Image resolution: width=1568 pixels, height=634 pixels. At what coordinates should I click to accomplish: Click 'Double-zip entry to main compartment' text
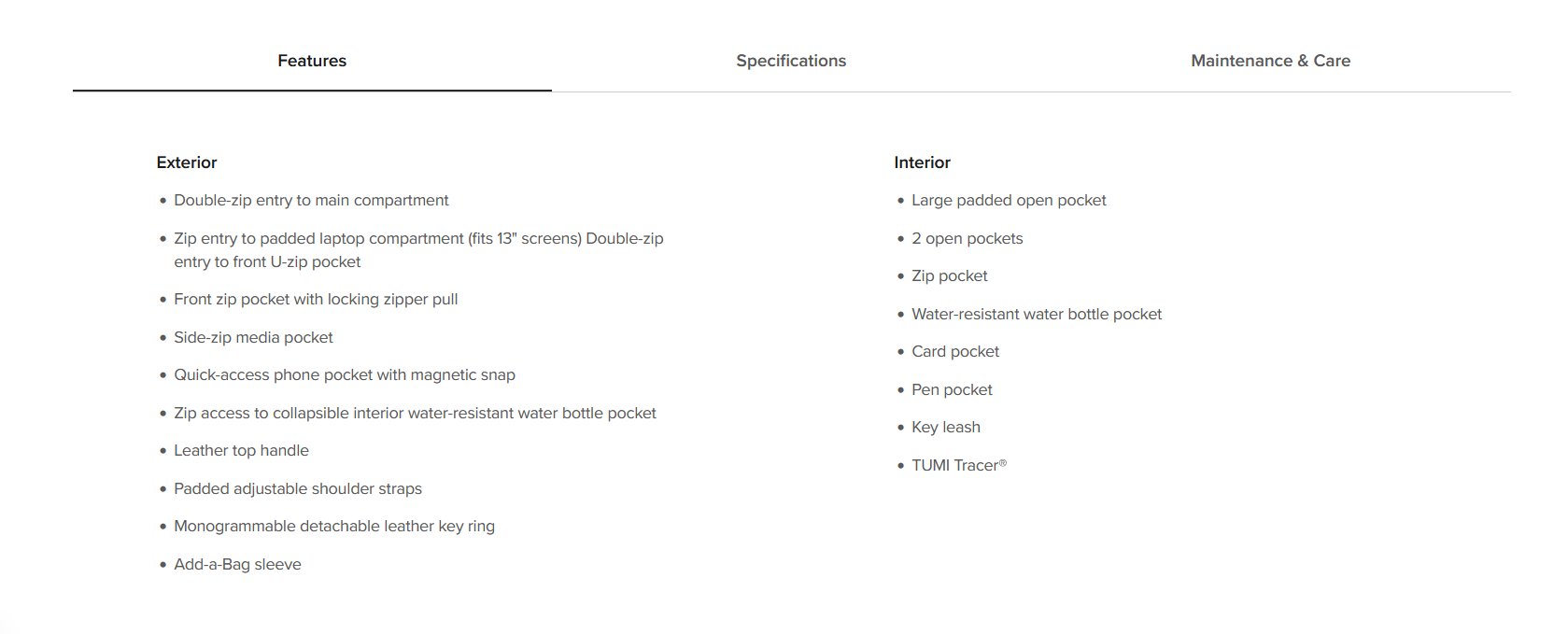(311, 201)
